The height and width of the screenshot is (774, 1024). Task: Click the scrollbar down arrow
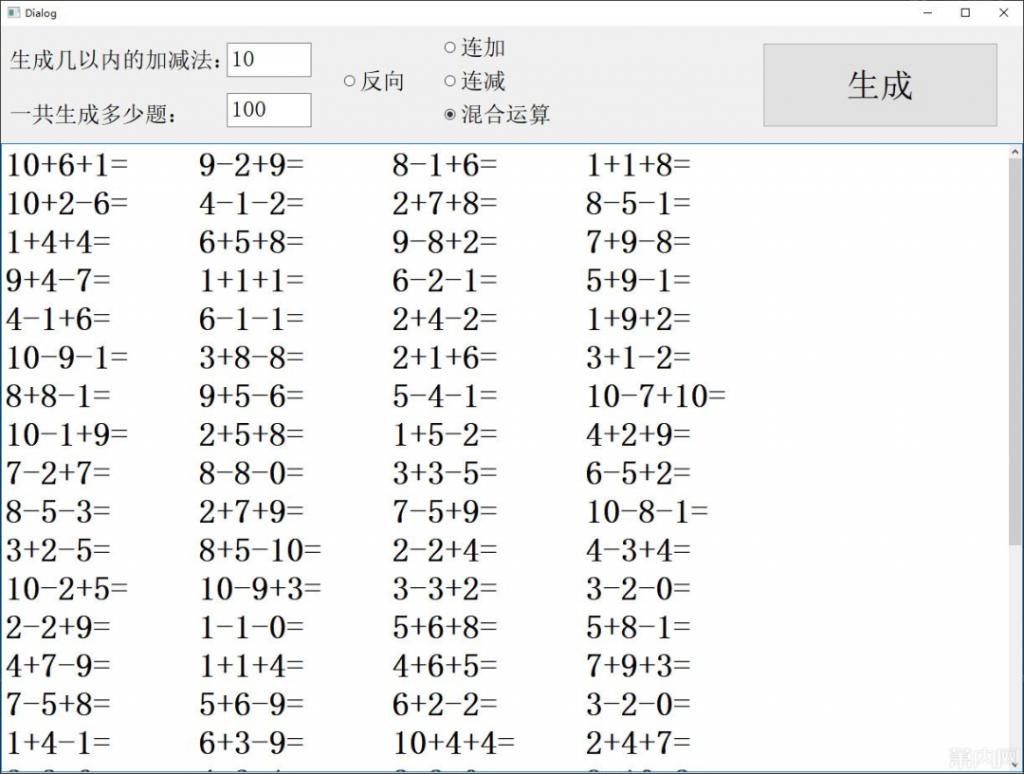[1014, 764]
